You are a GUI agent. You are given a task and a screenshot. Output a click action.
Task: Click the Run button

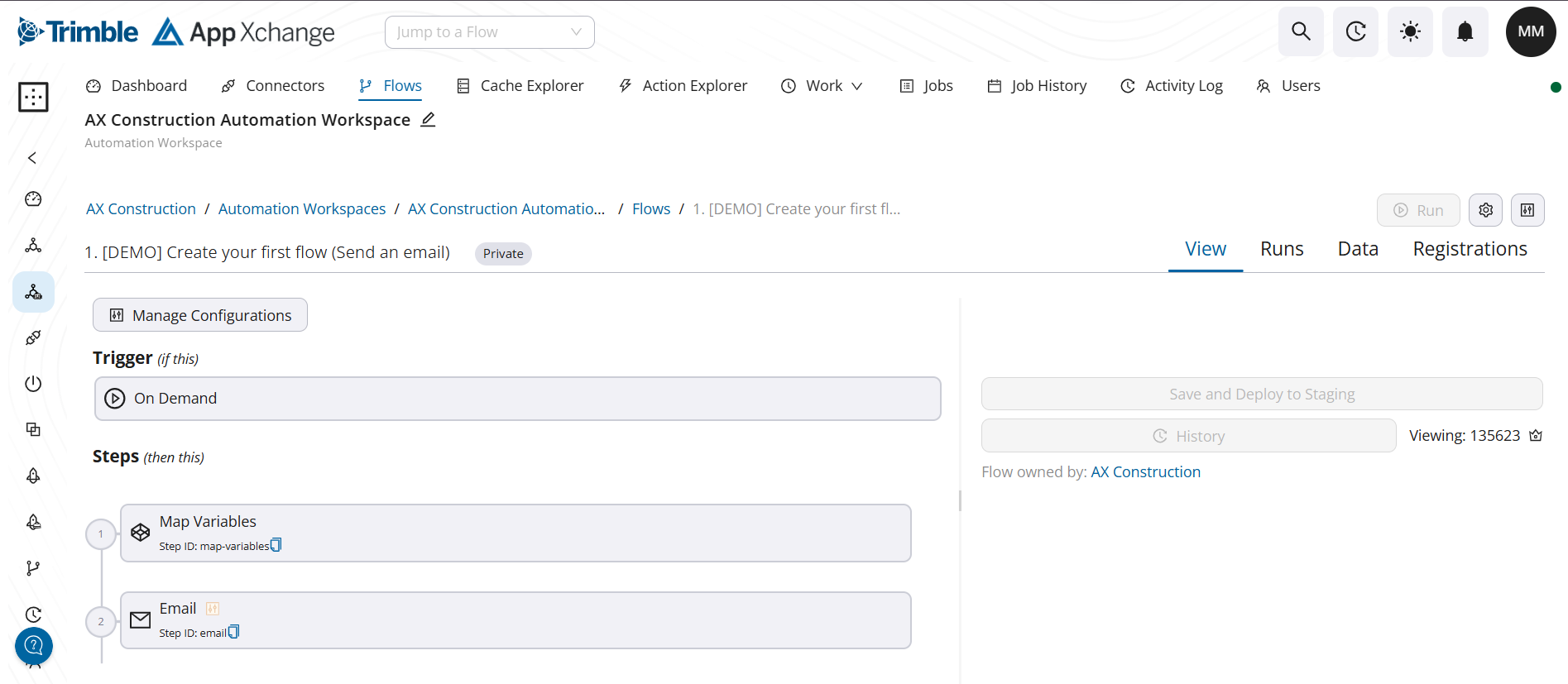coord(1418,210)
